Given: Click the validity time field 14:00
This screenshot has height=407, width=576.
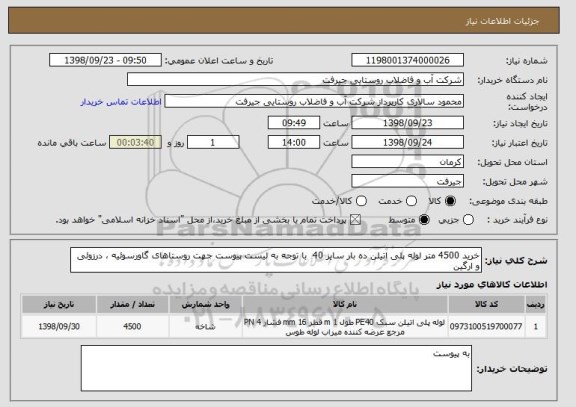Looking at the screenshot, I should (294, 142).
